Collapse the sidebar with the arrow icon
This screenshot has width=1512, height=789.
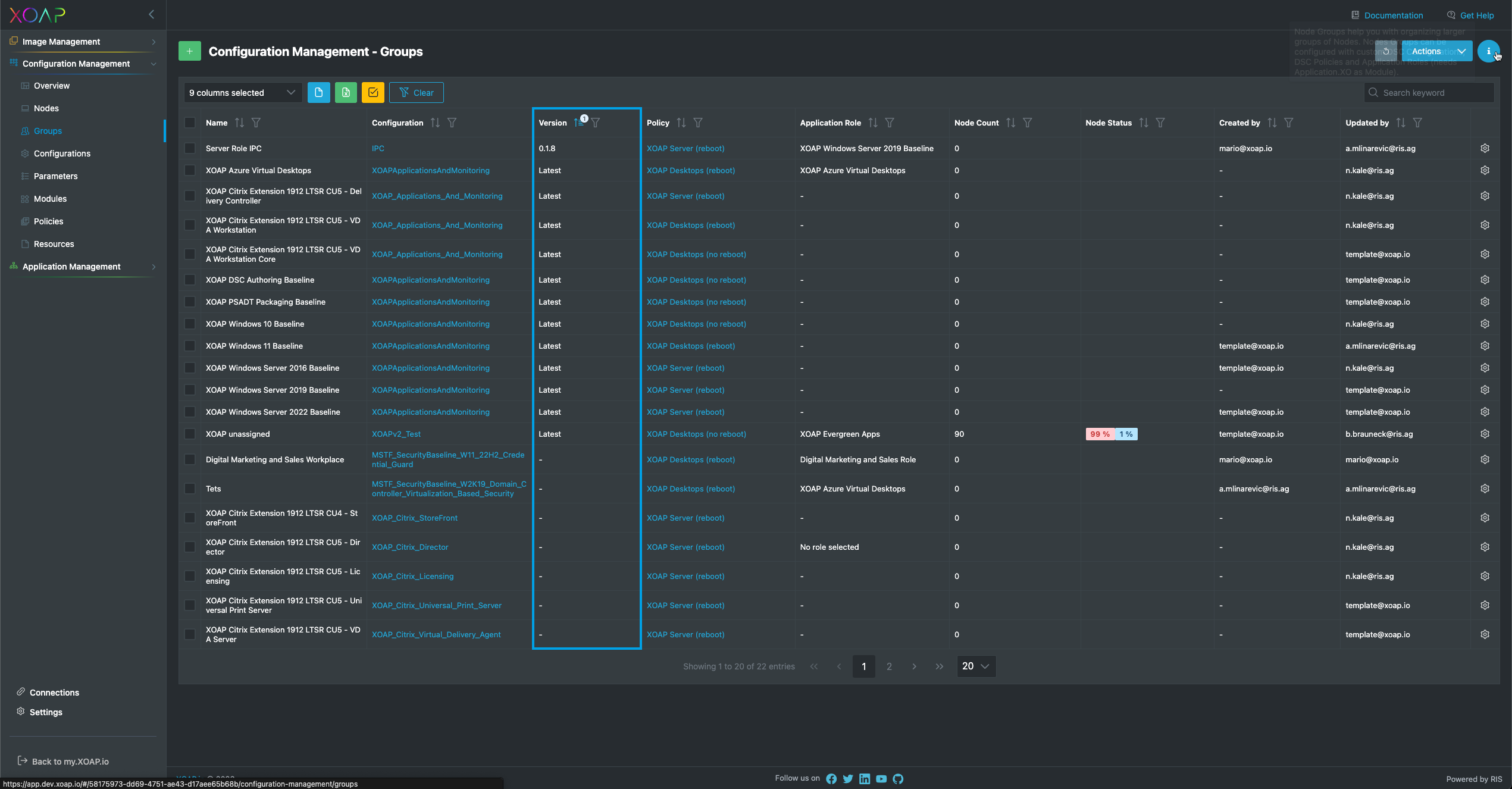(152, 14)
